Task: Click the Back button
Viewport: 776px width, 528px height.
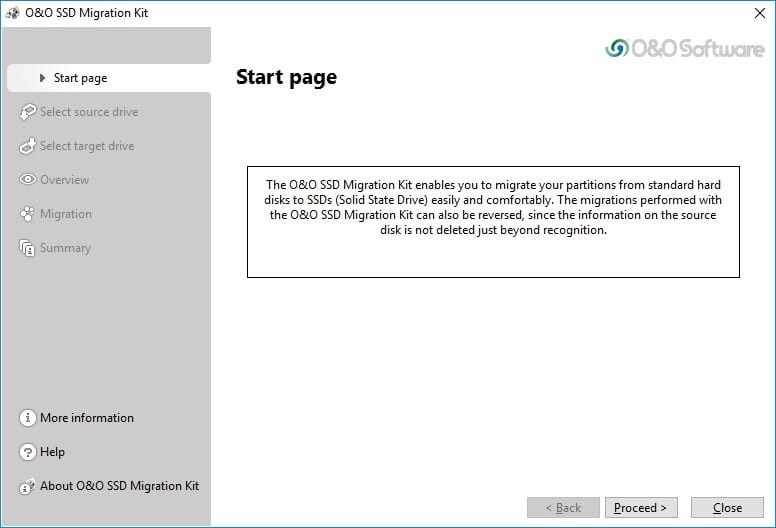Action: pos(563,508)
